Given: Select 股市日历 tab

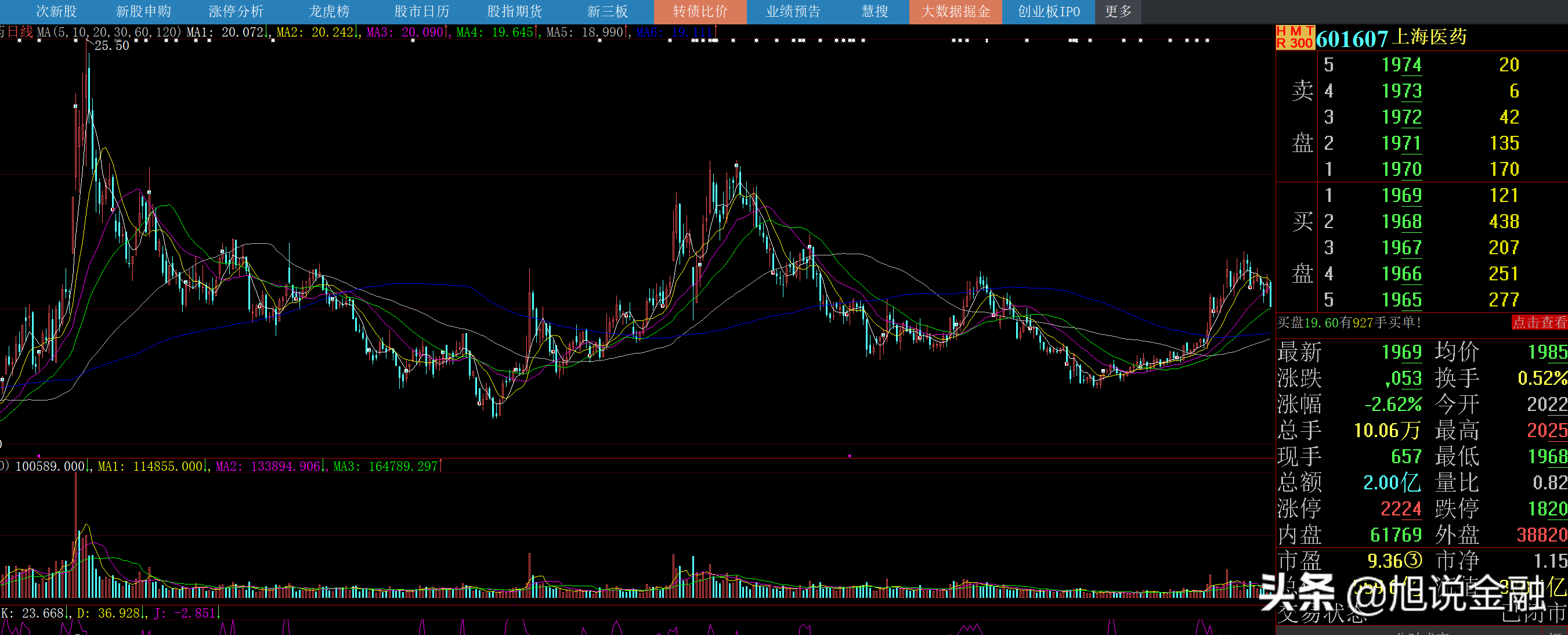Looking at the screenshot, I should (422, 12).
